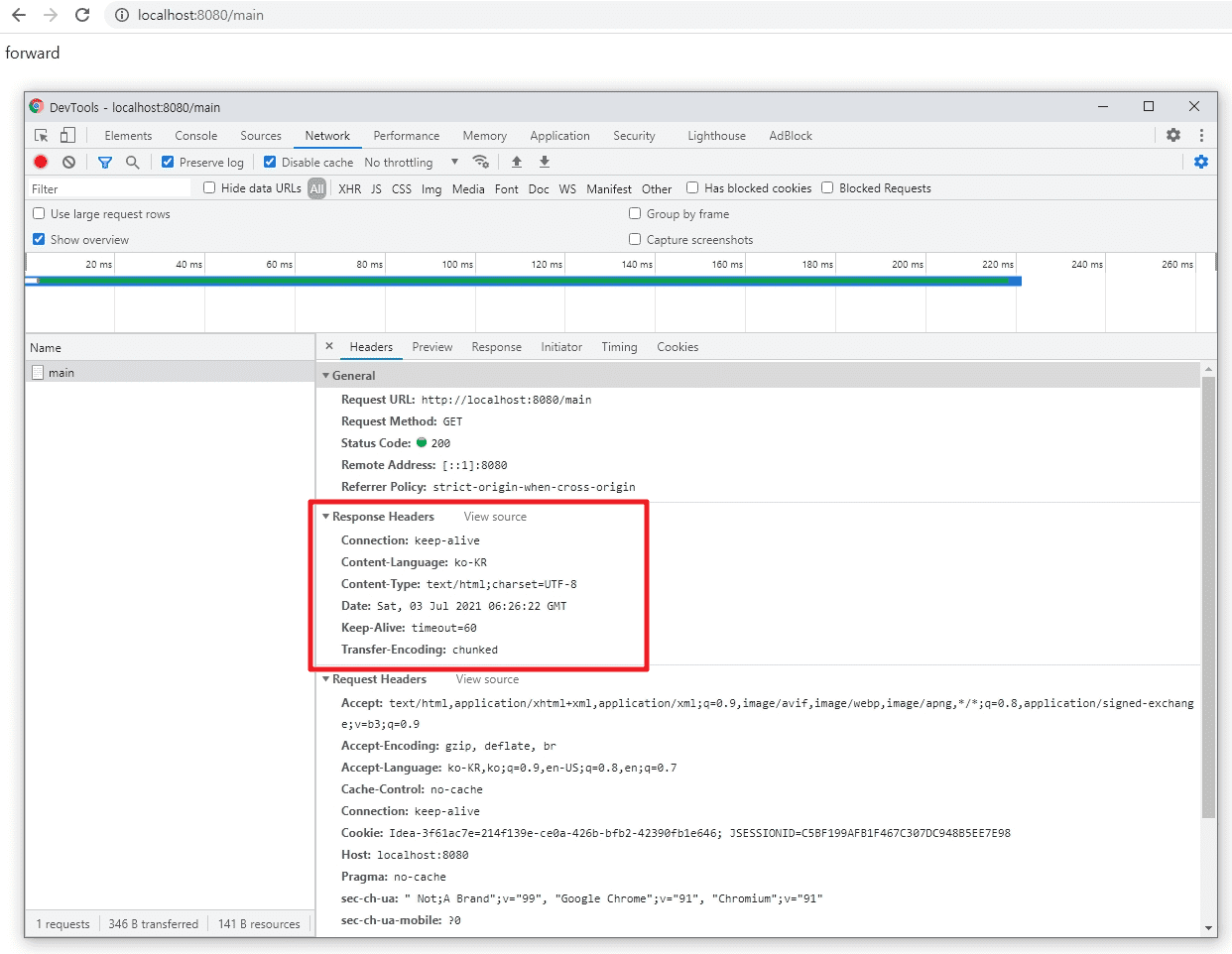Click the browser forward arrow
This screenshot has width=1232, height=954.
tap(51, 15)
